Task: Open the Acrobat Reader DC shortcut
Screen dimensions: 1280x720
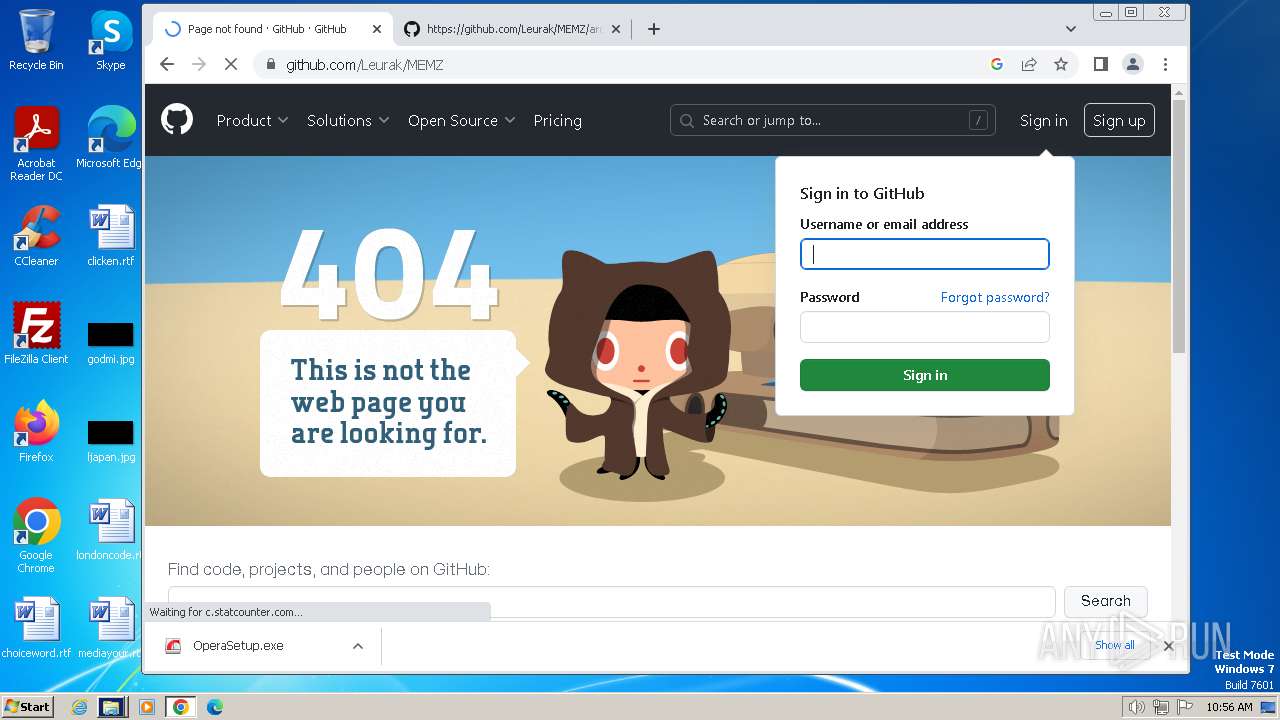Action: 36,145
